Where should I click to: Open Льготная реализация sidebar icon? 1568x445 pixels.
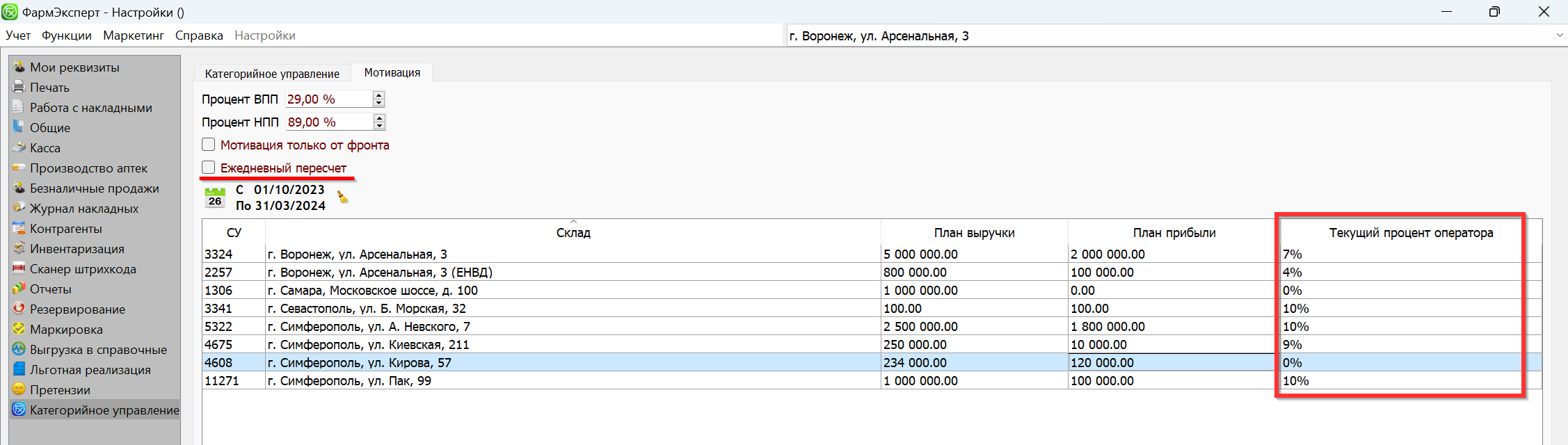(19, 369)
